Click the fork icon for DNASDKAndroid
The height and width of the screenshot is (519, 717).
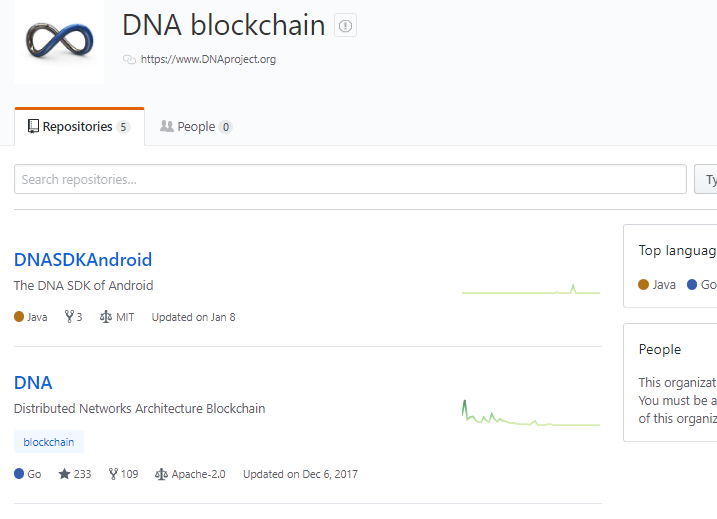pyautogui.click(x=69, y=317)
